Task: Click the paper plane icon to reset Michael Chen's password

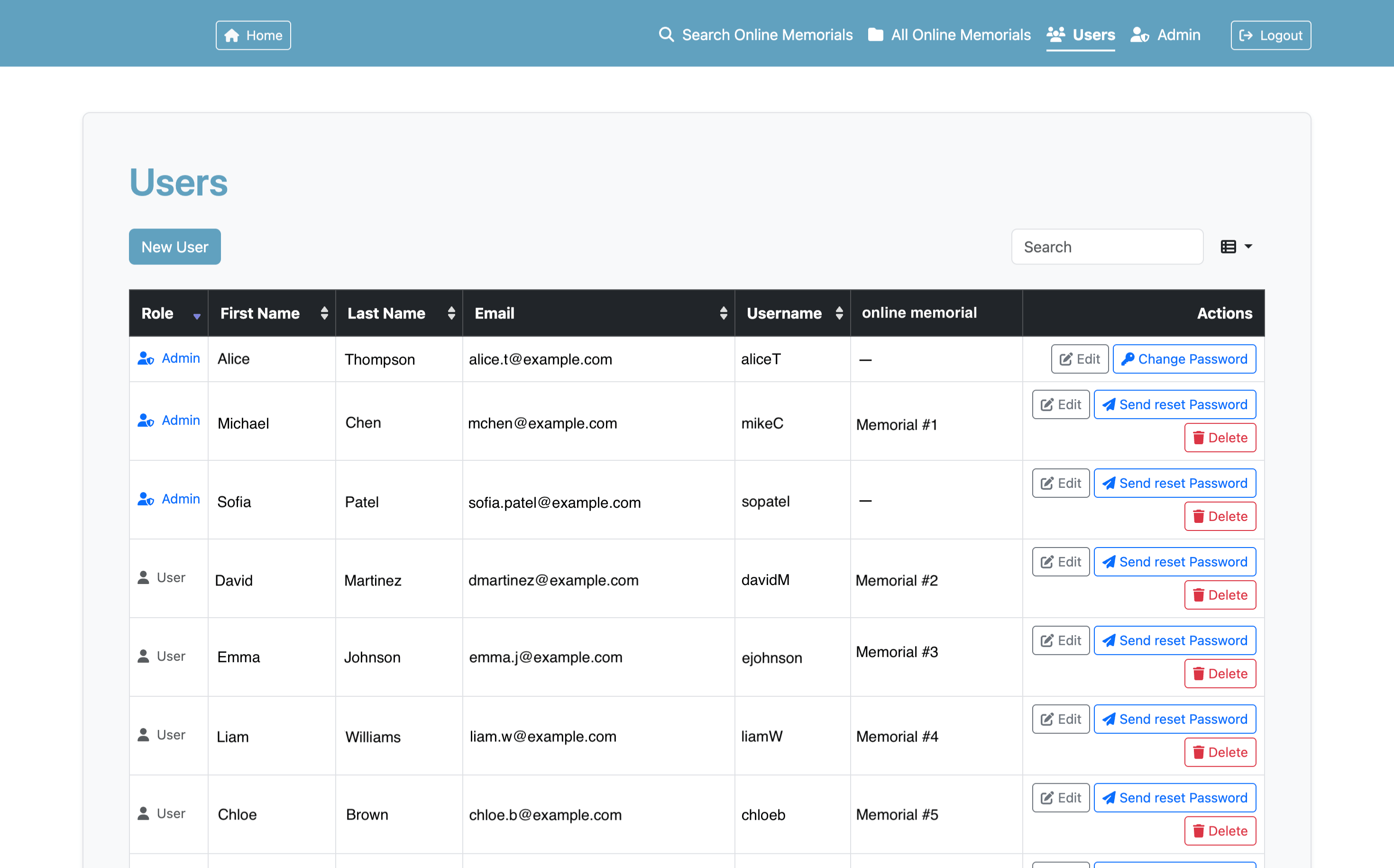Action: (1109, 404)
